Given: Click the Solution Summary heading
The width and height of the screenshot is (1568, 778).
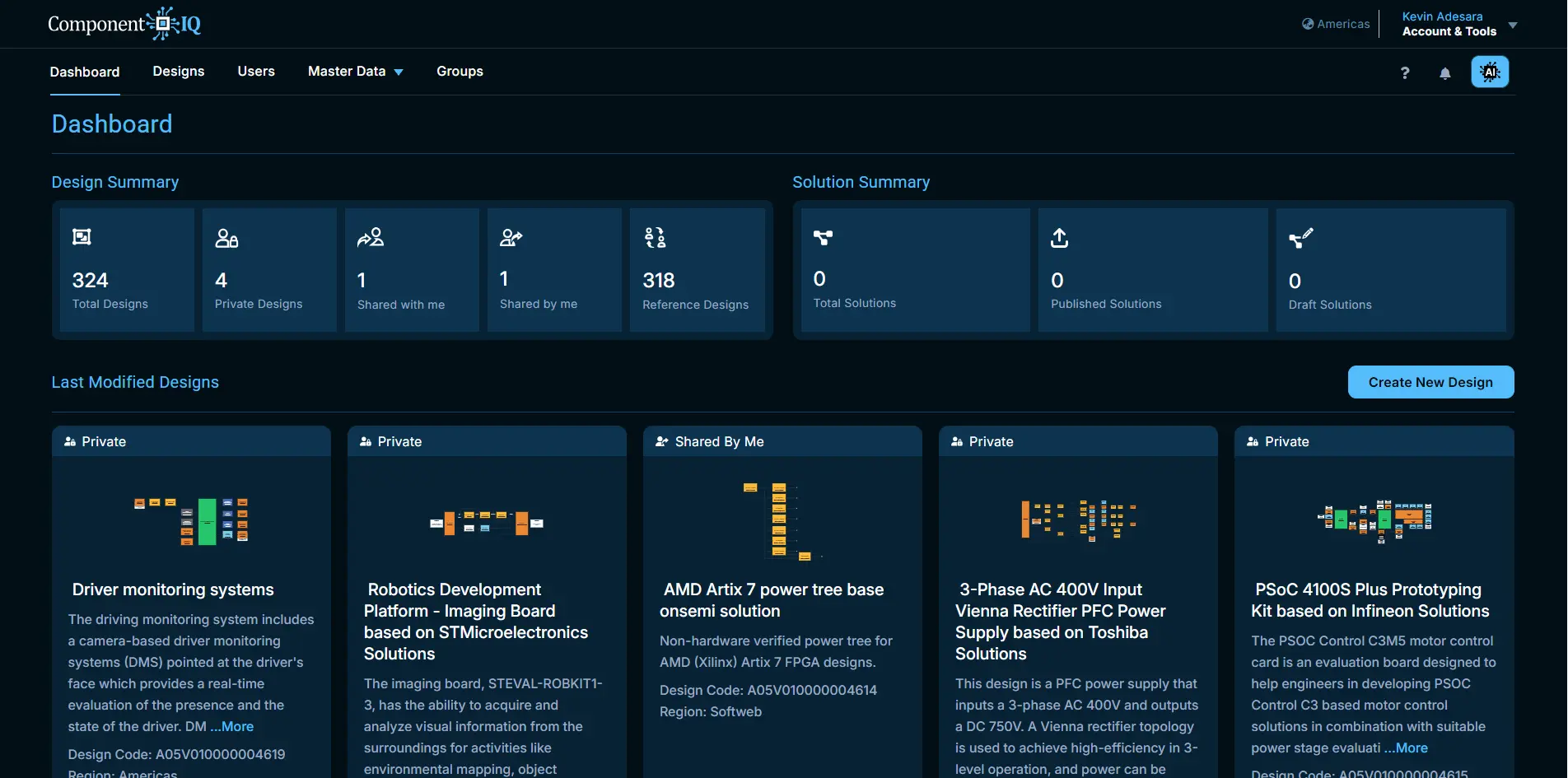Looking at the screenshot, I should pyautogui.click(x=861, y=182).
